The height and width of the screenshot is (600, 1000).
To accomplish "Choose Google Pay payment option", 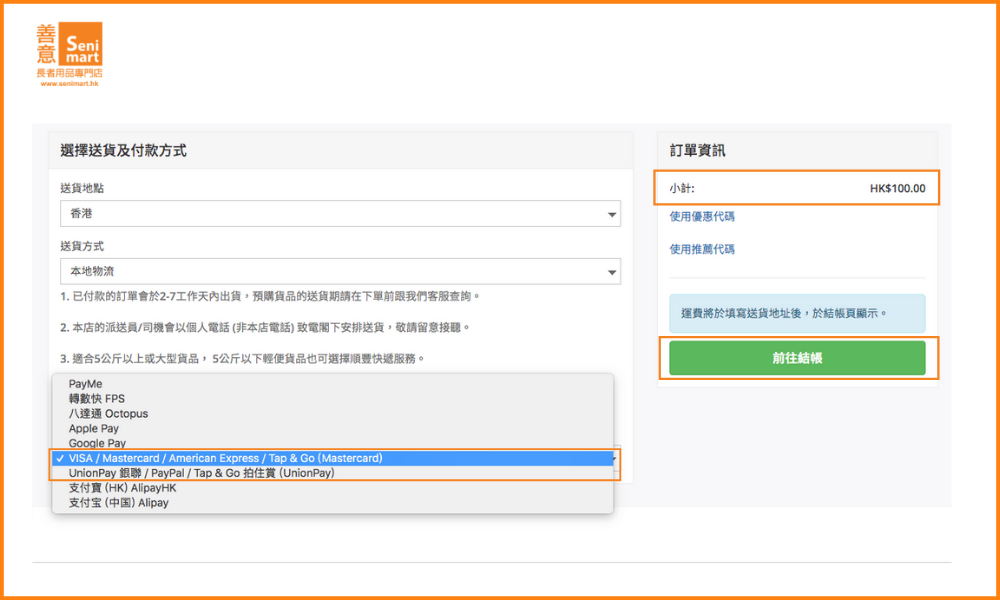I will click(x=97, y=443).
